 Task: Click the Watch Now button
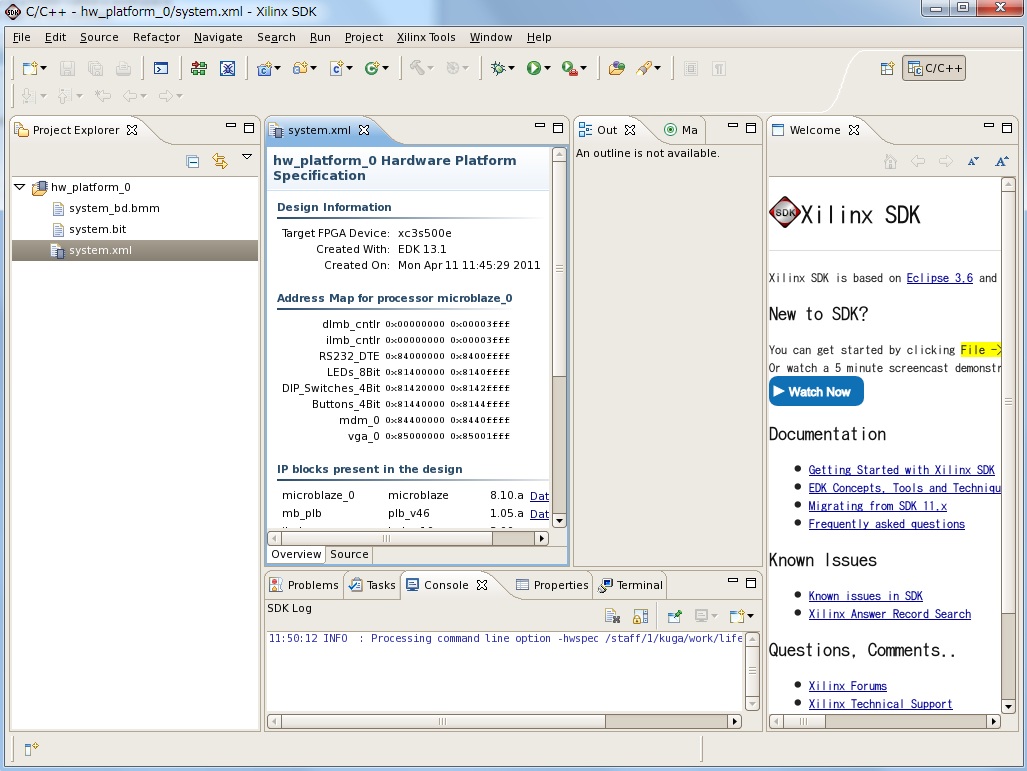pyautogui.click(x=816, y=392)
